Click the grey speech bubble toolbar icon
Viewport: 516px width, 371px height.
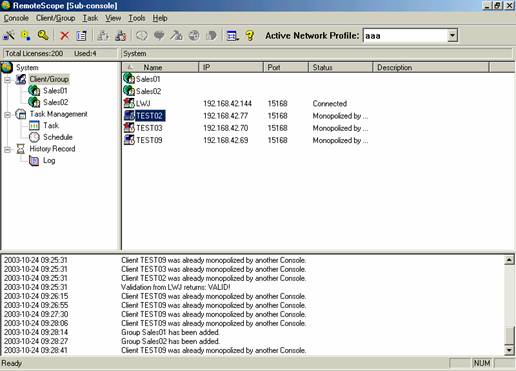[142, 35]
